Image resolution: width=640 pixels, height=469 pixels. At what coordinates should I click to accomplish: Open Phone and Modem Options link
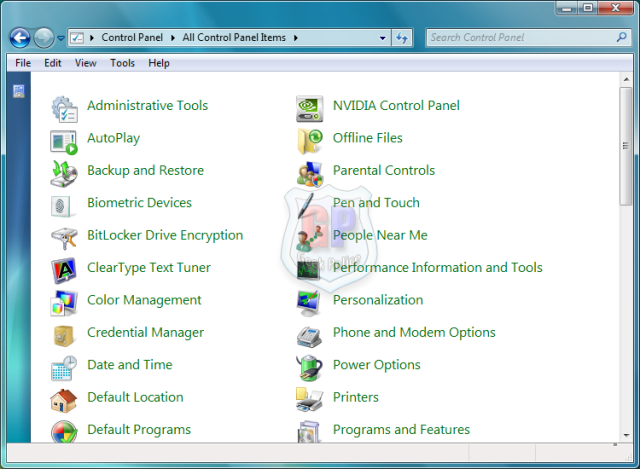[414, 332]
